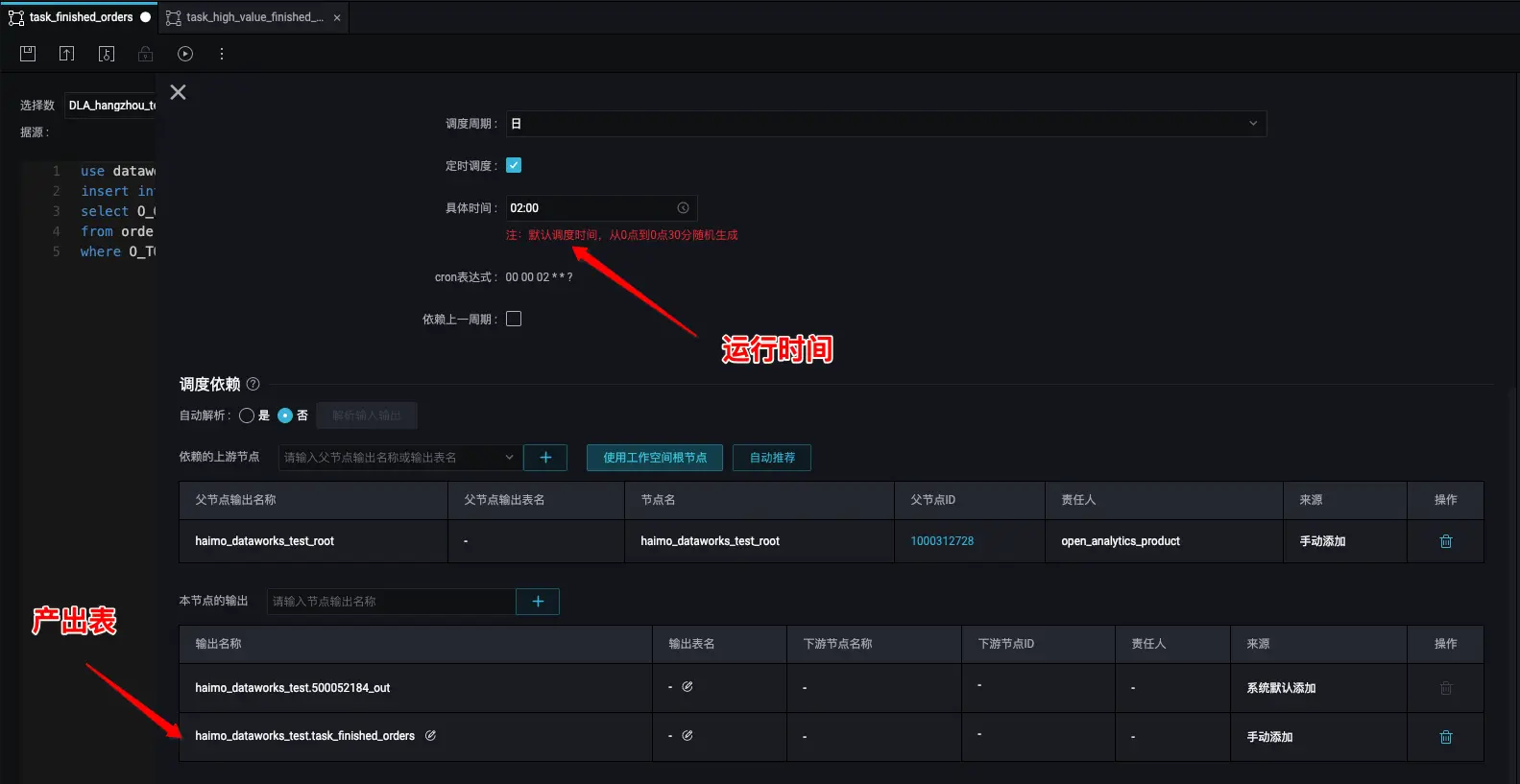Close the task_high_value_finished tab
This screenshot has width=1520, height=784.
(x=337, y=17)
